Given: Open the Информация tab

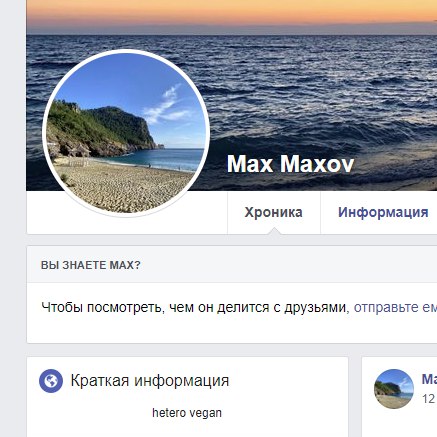Looking at the screenshot, I should point(383,212).
